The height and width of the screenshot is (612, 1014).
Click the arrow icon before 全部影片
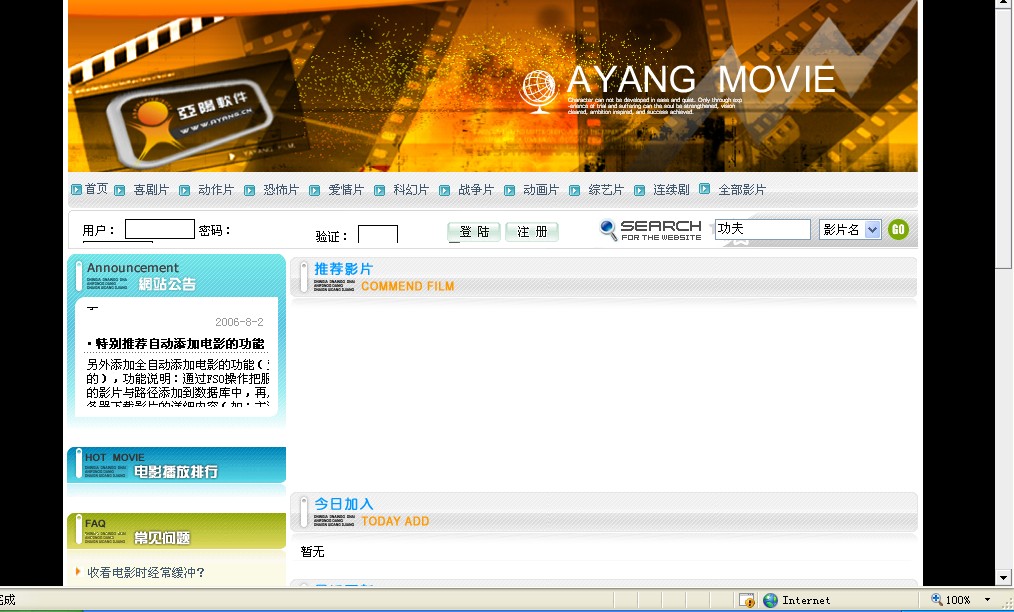705,189
